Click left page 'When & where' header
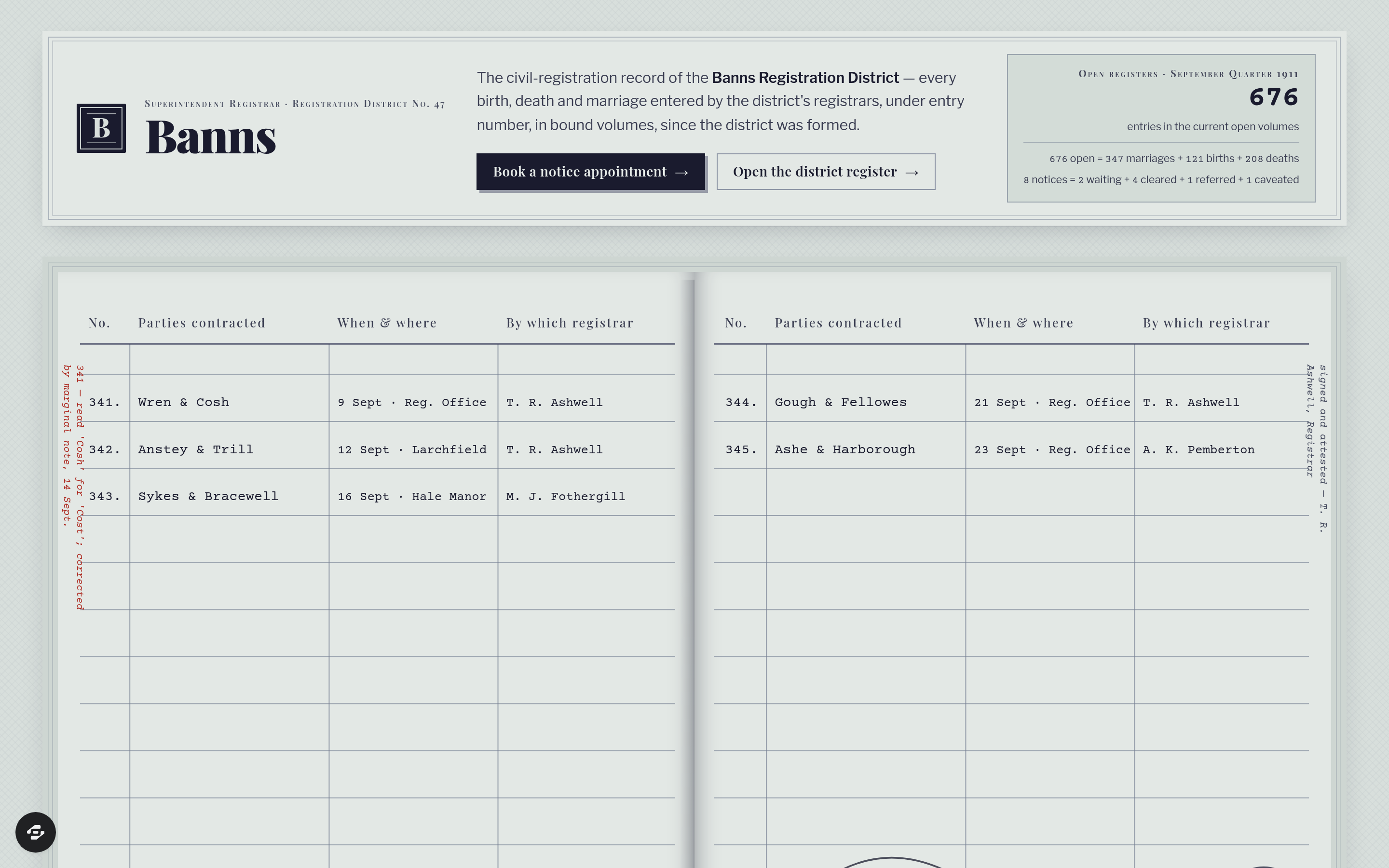The image size is (1389, 868). pos(387,323)
